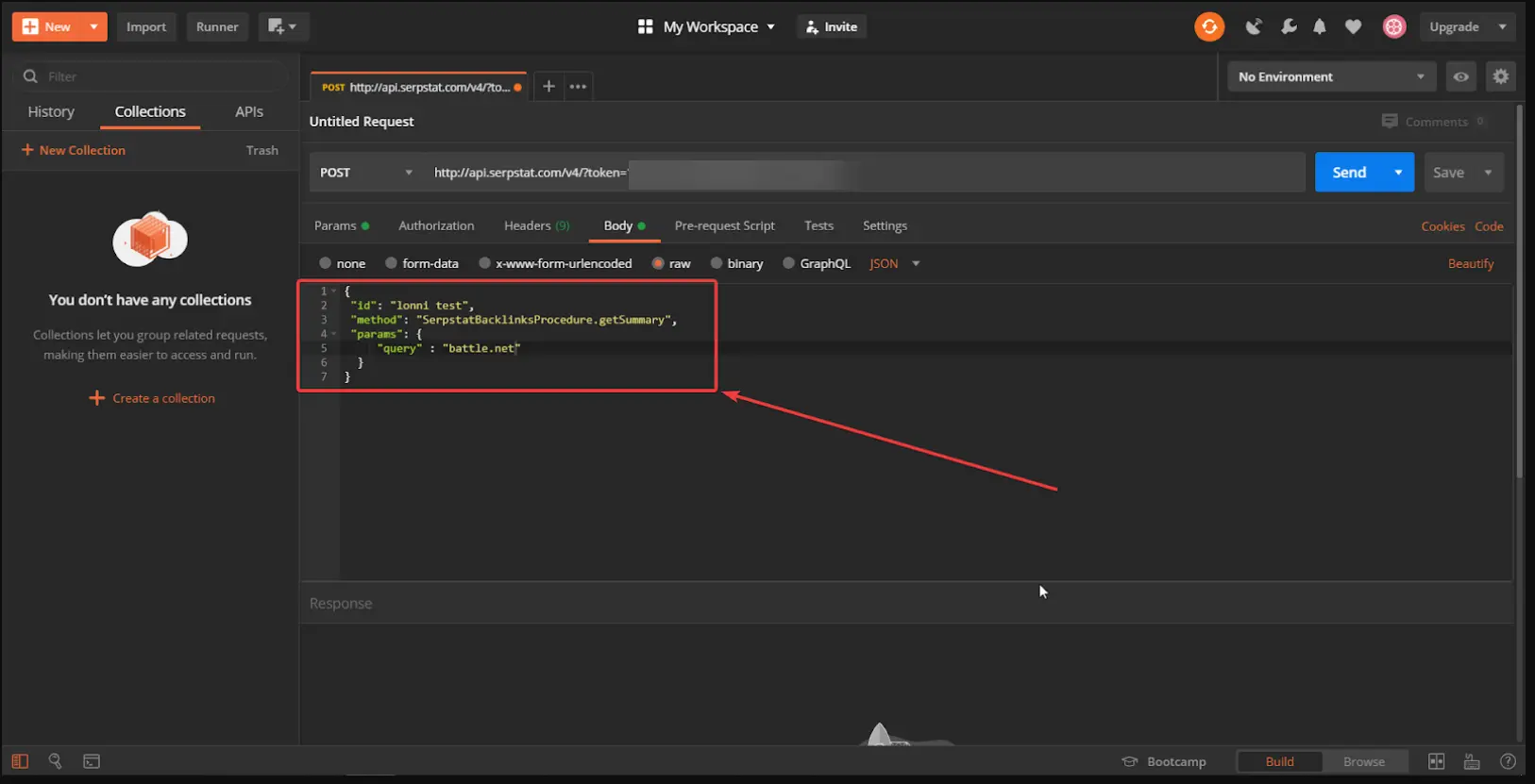
Task: Open the My Workspace dropdown
Action: pyautogui.click(x=718, y=26)
